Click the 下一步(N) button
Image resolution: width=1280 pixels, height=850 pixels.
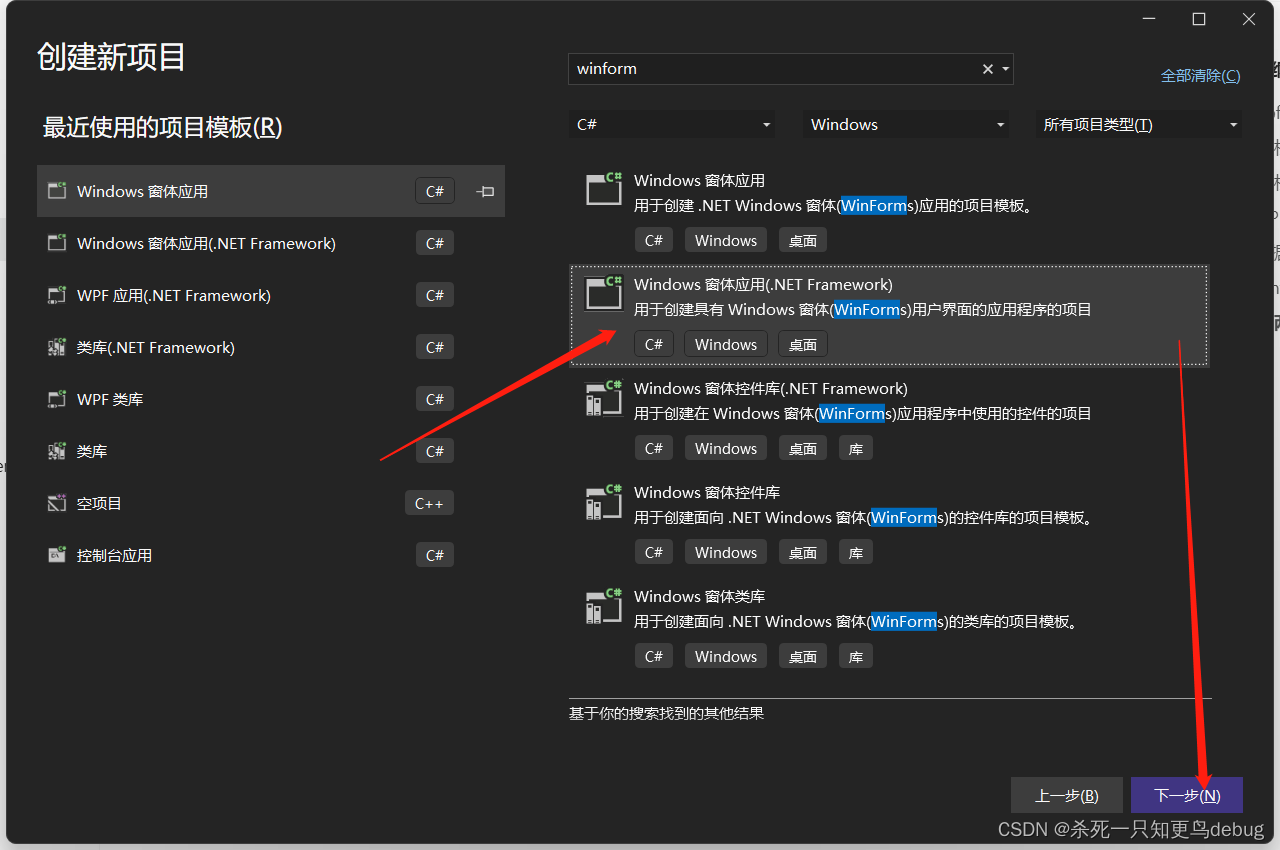[x=1187, y=795]
